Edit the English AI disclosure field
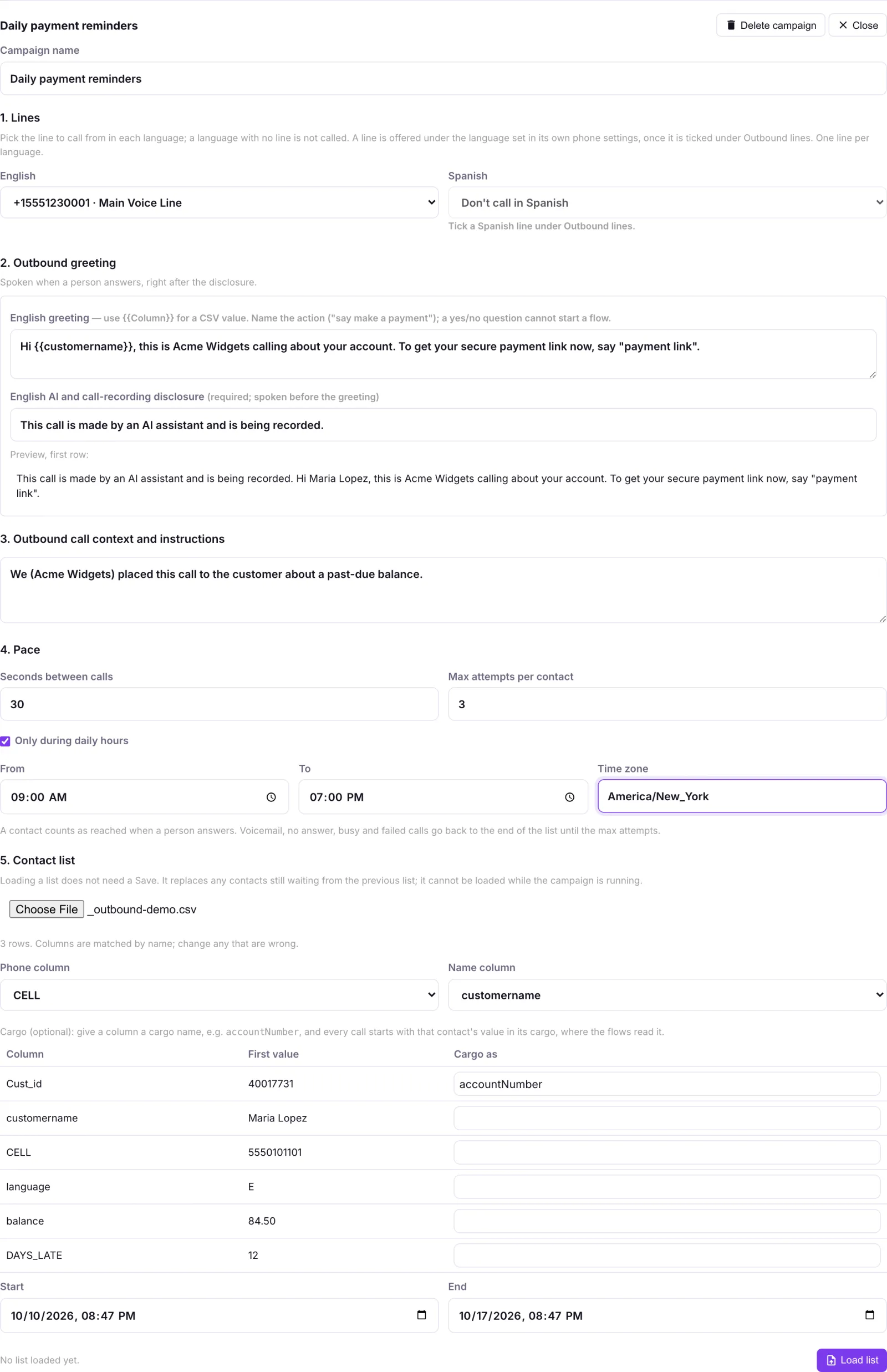Viewport: 887px width, 1372px height. pyautogui.click(x=443, y=425)
